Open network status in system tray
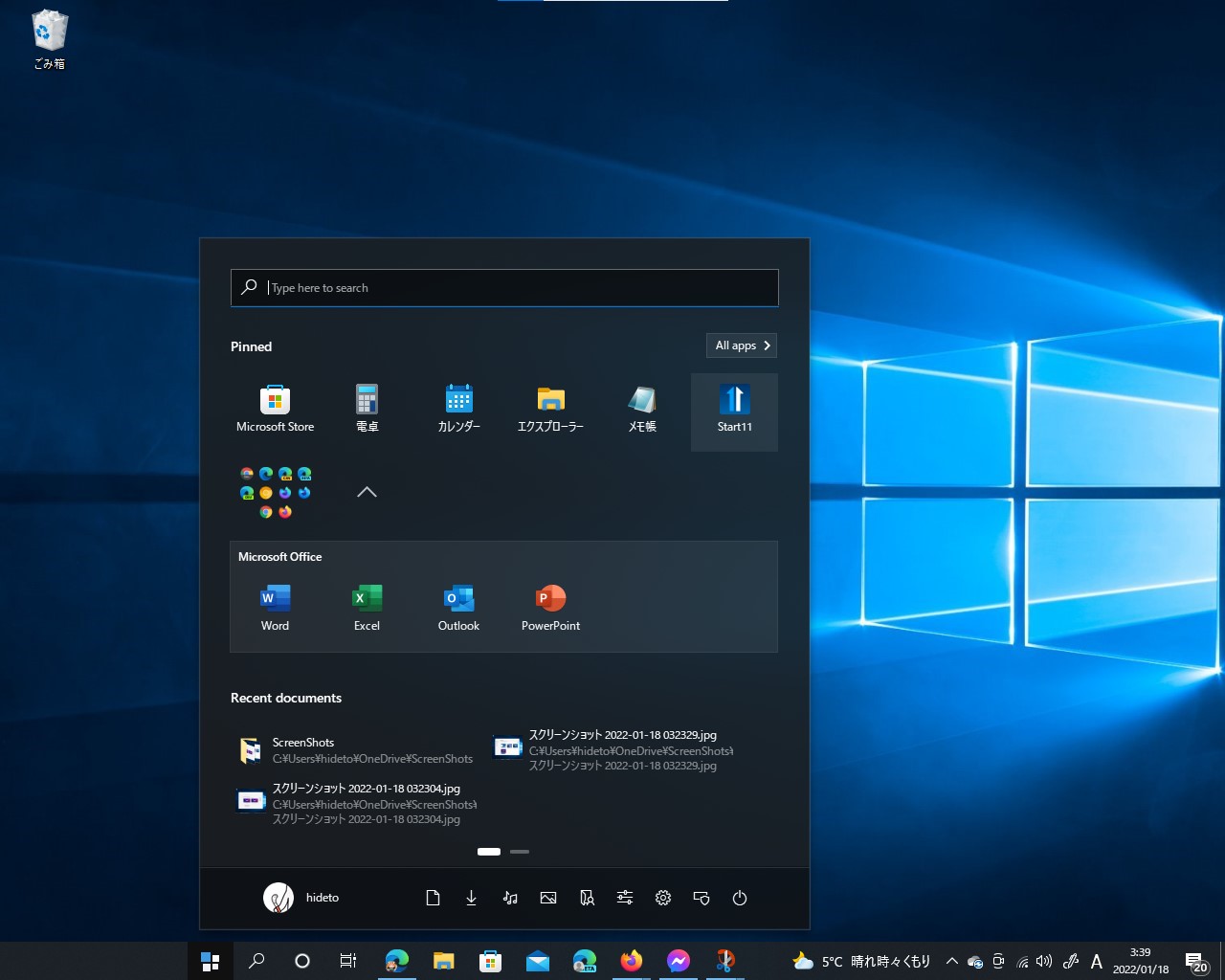The image size is (1225, 980). click(x=1022, y=961)
